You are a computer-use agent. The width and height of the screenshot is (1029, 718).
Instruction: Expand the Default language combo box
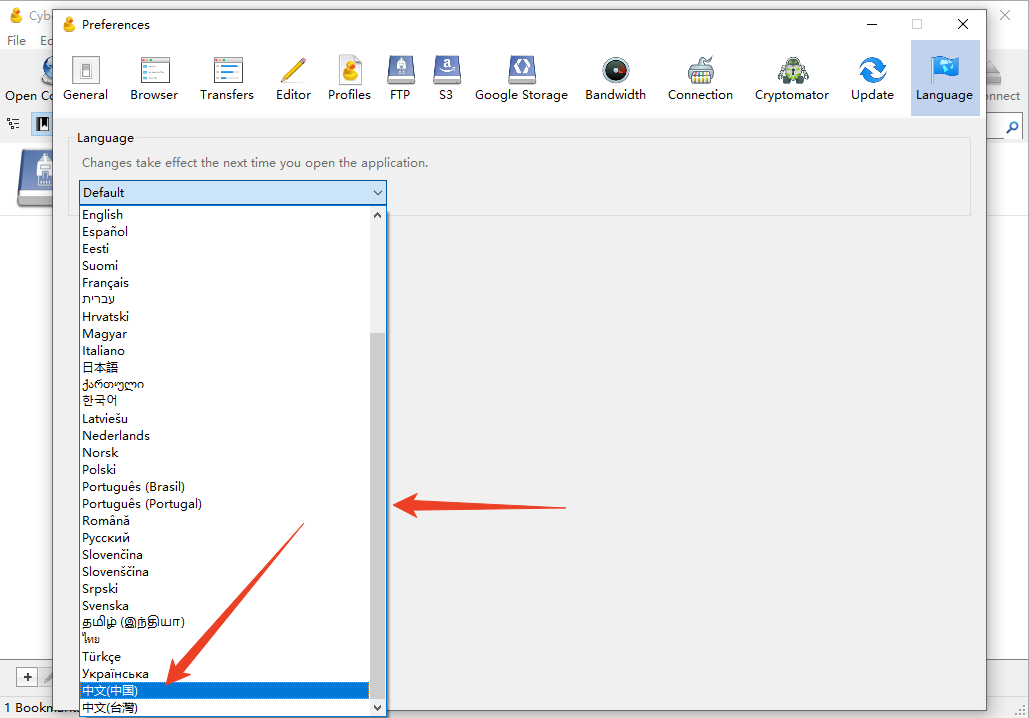pos(233,193)
